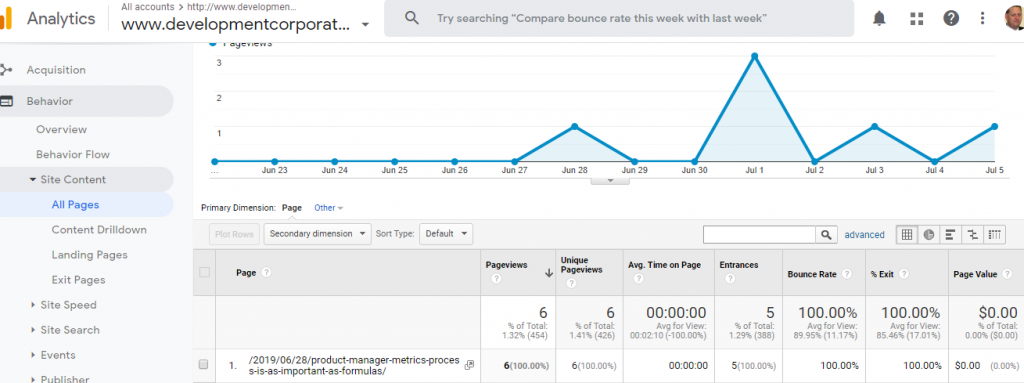Click All accounts breadcrumb link
1024x383 pixels.
pyautogui.click(x=148, y=7)
